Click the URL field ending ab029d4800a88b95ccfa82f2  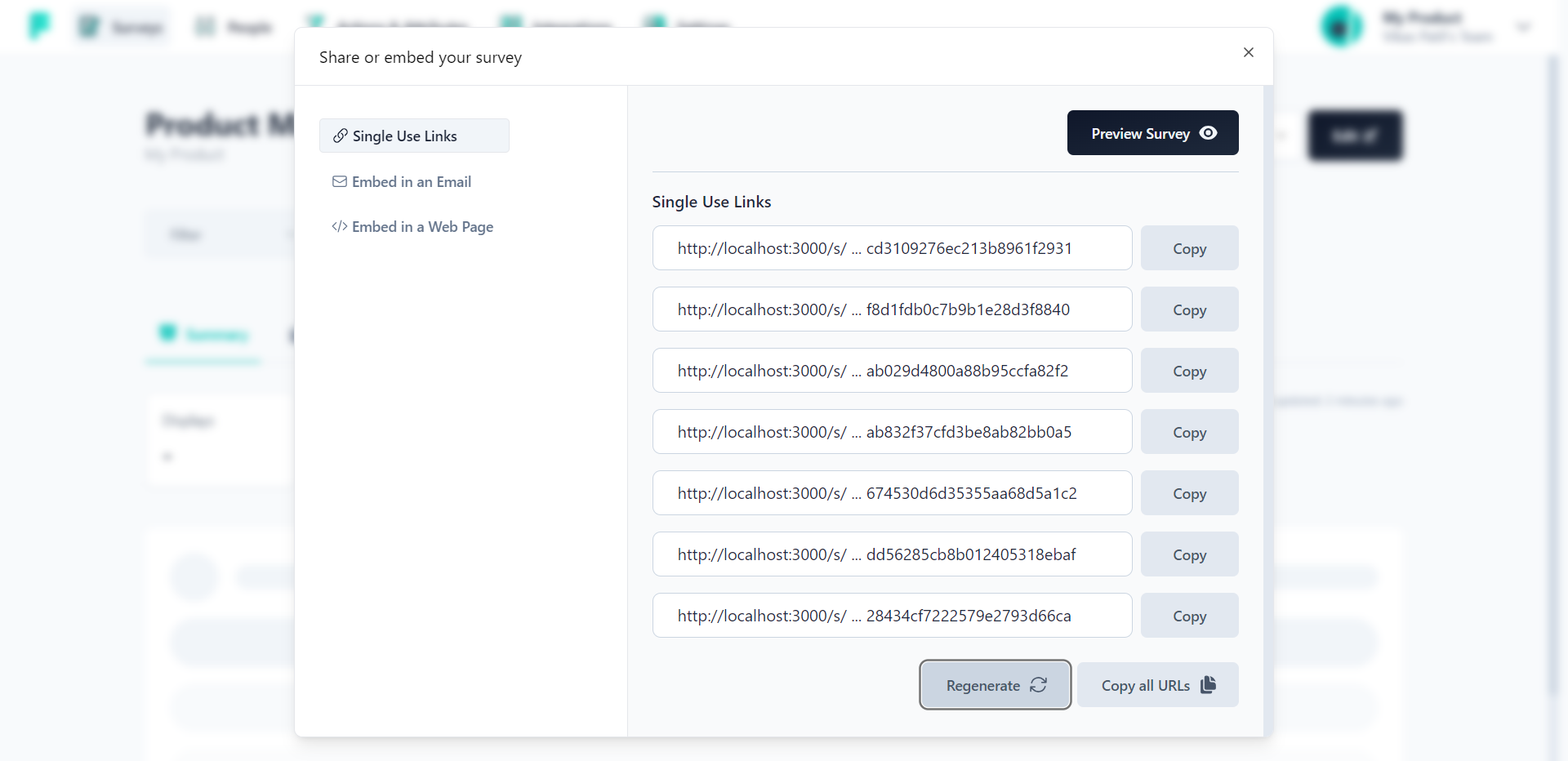pos(892,370)
